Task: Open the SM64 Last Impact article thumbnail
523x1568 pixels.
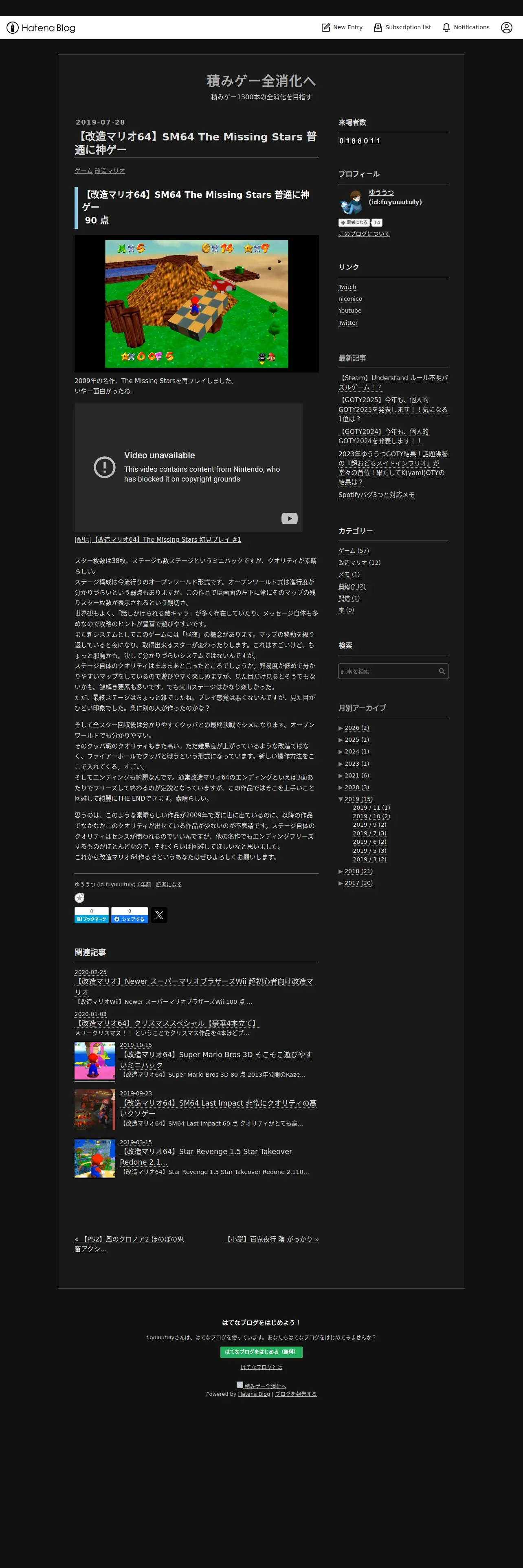Action: (95, 1110)
